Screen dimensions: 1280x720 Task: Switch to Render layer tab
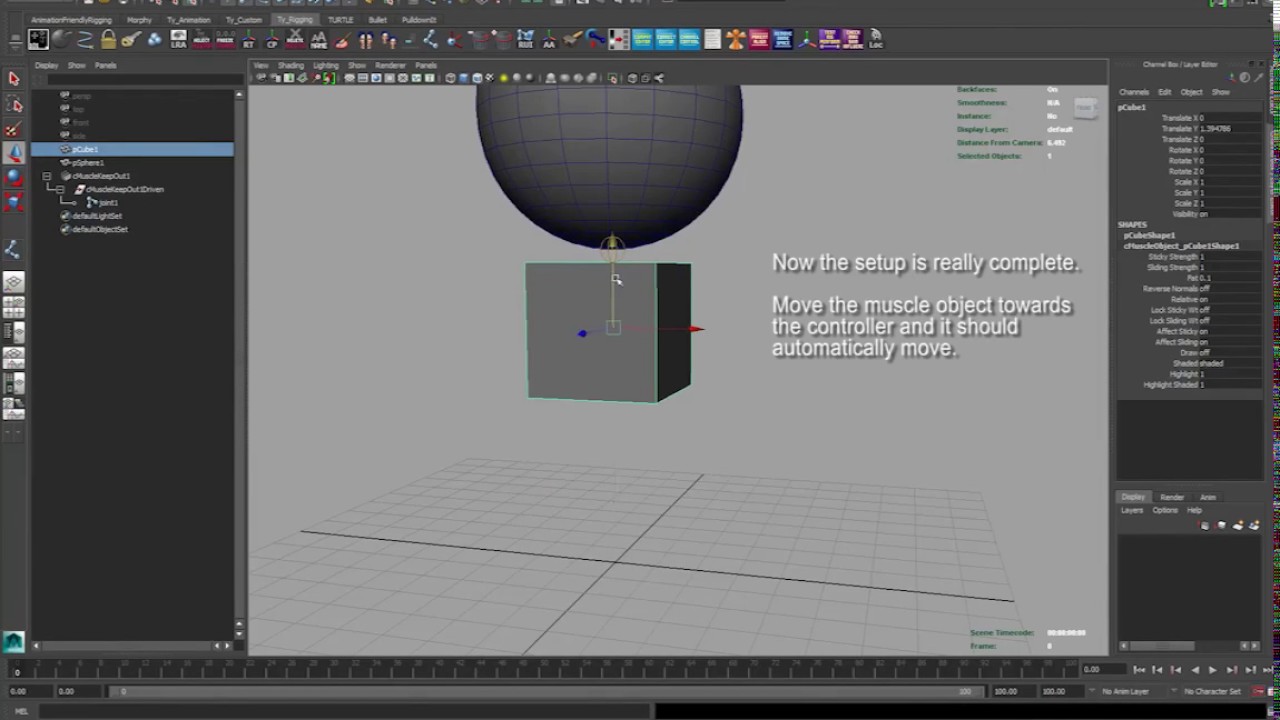point(1172,497)
